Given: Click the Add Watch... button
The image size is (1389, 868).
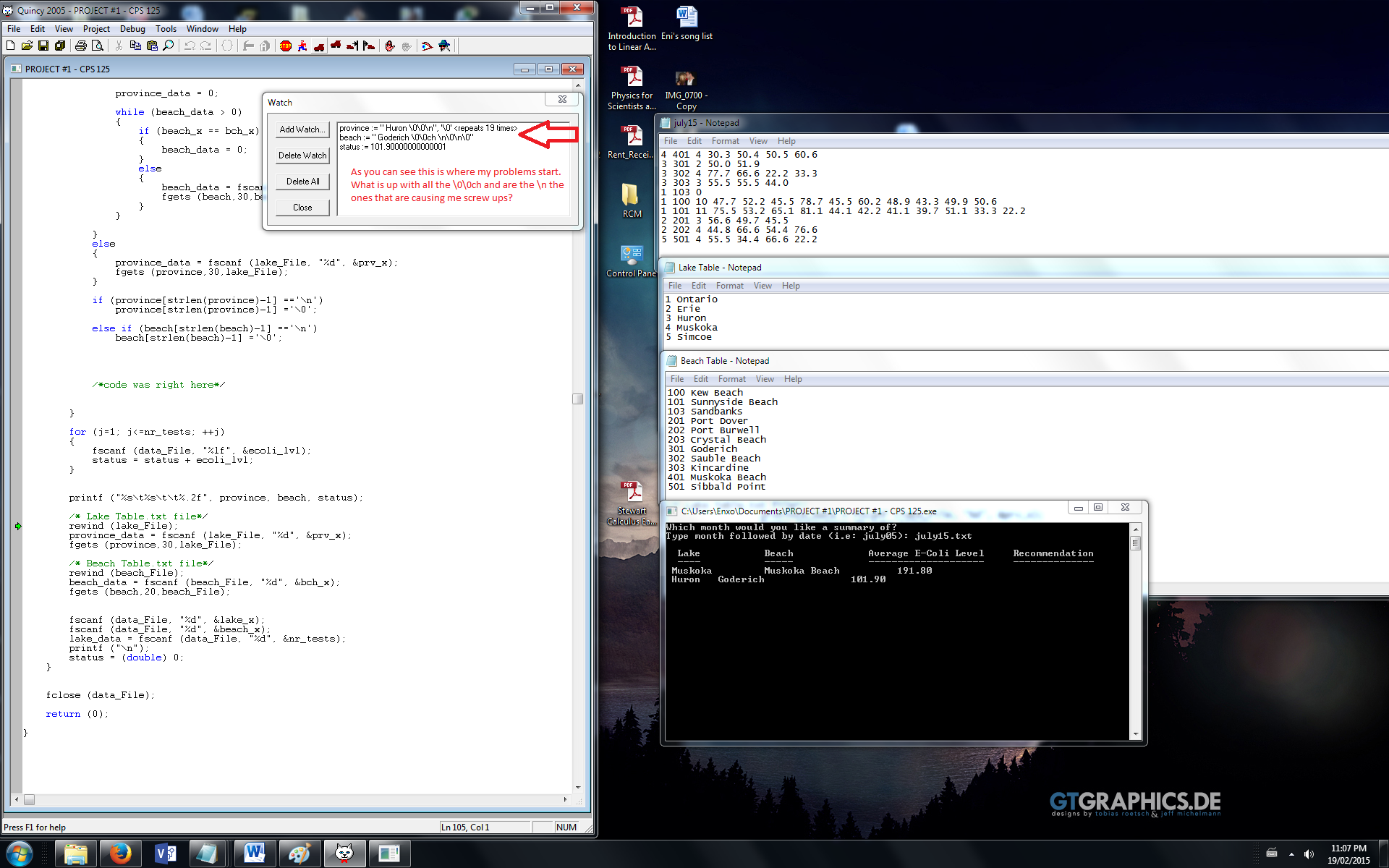Looking at the screenshot, I should click(x=302, y=129).
